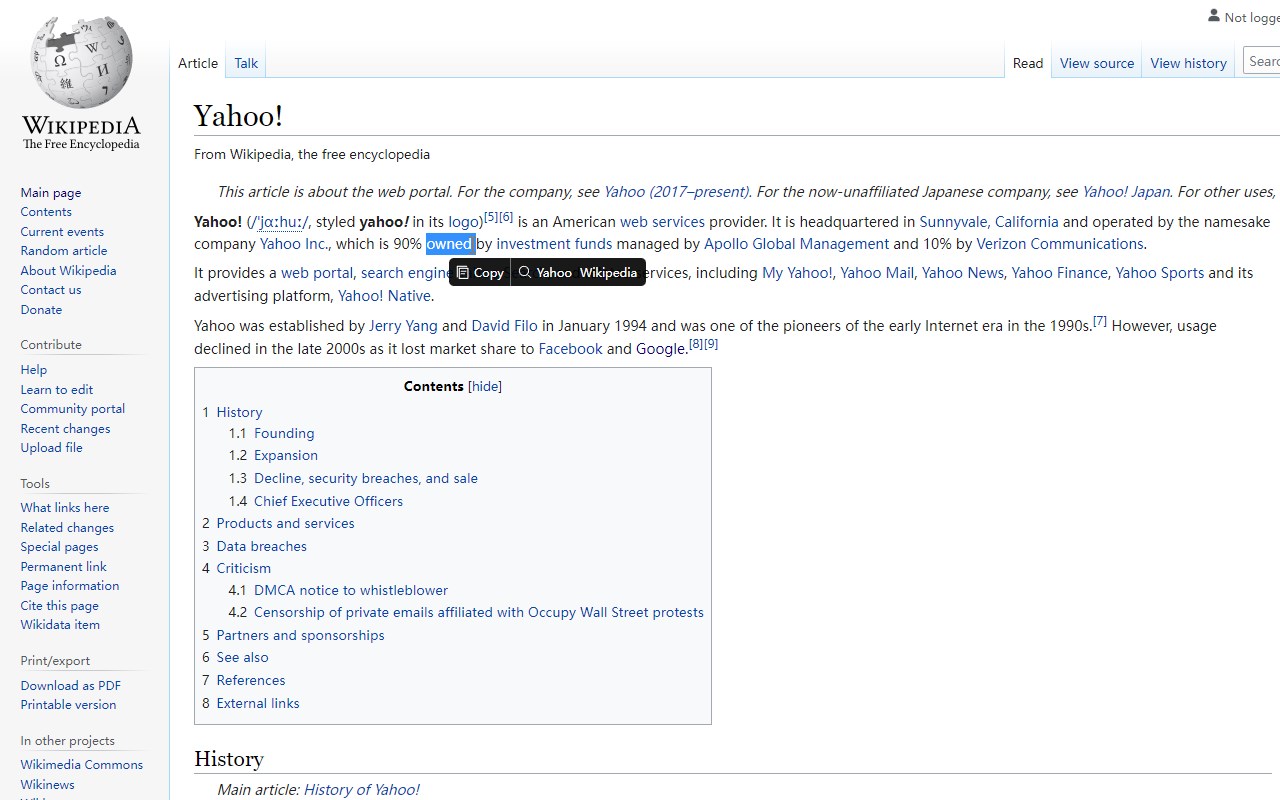Get the Permanent link
This screenshot has height=800, width=1280.
pyautogui.click(x=64, y=567)
